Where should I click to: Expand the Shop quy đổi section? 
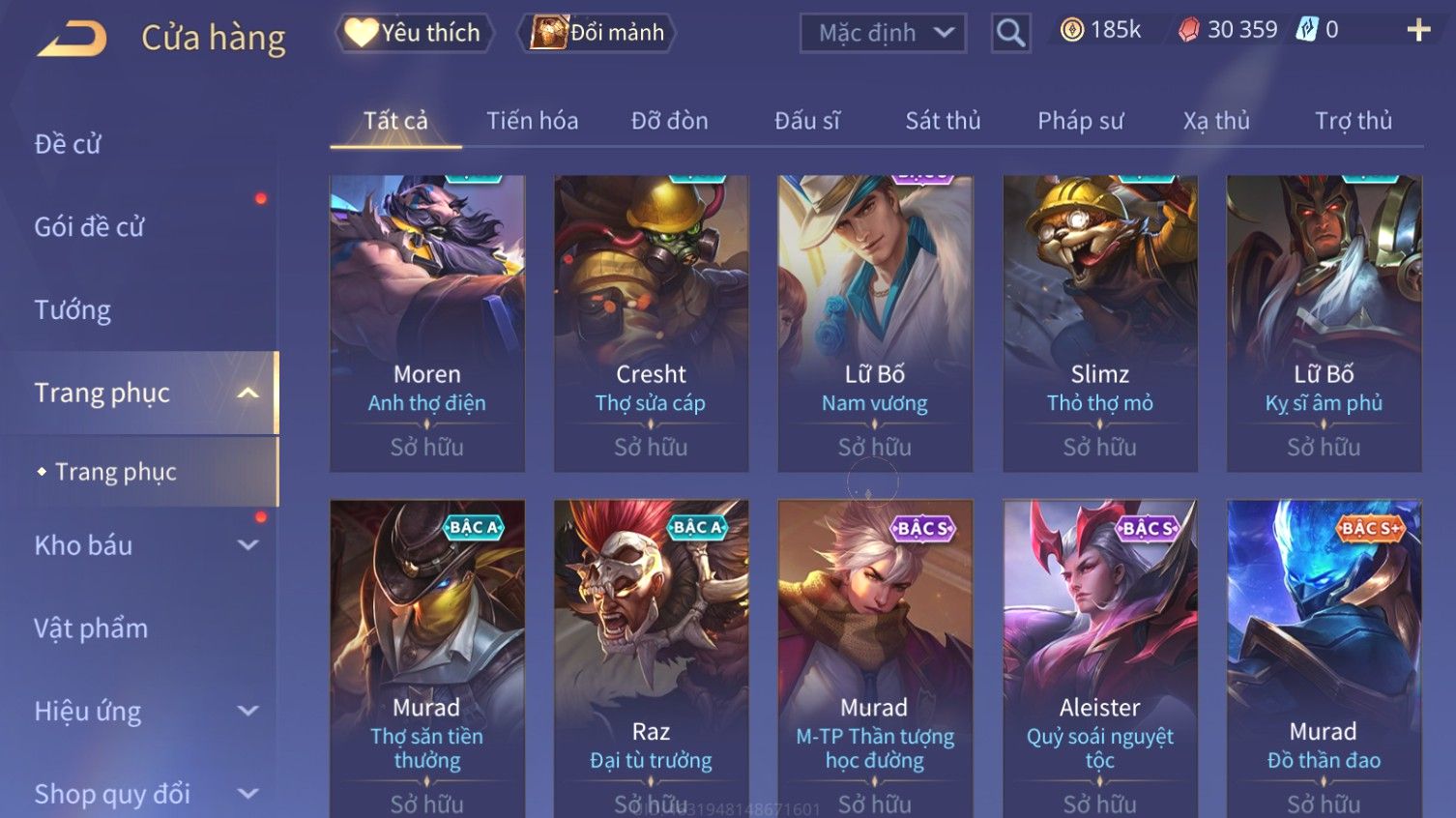(x=248, y=794)
